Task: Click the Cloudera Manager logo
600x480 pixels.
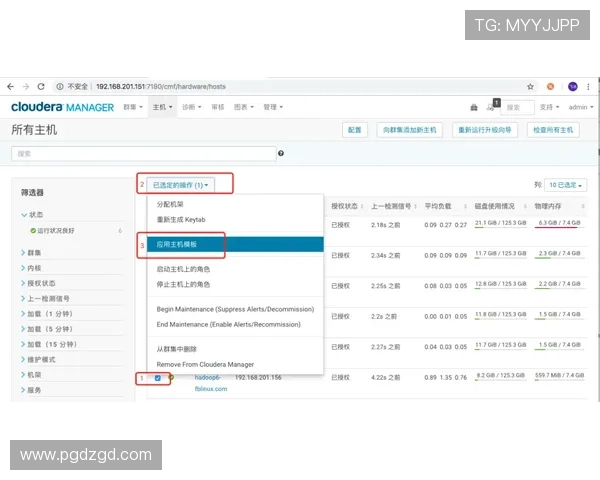Action: click(x=62, y=107)
